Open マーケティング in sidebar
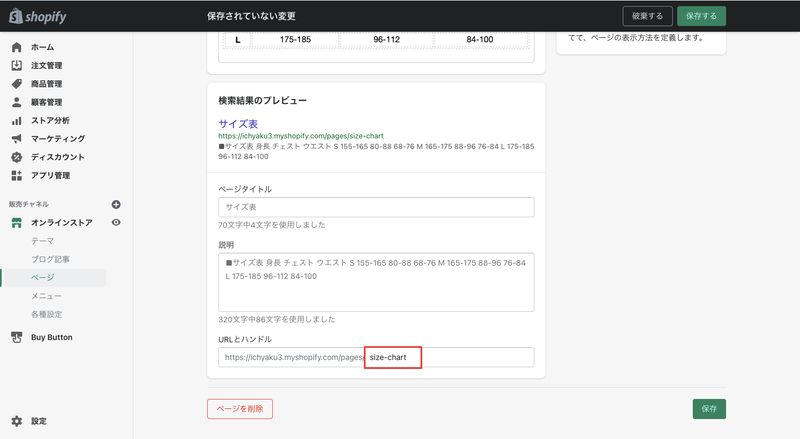Image resolution: width=800 pixels, height=439 pixels. point(58,139)
